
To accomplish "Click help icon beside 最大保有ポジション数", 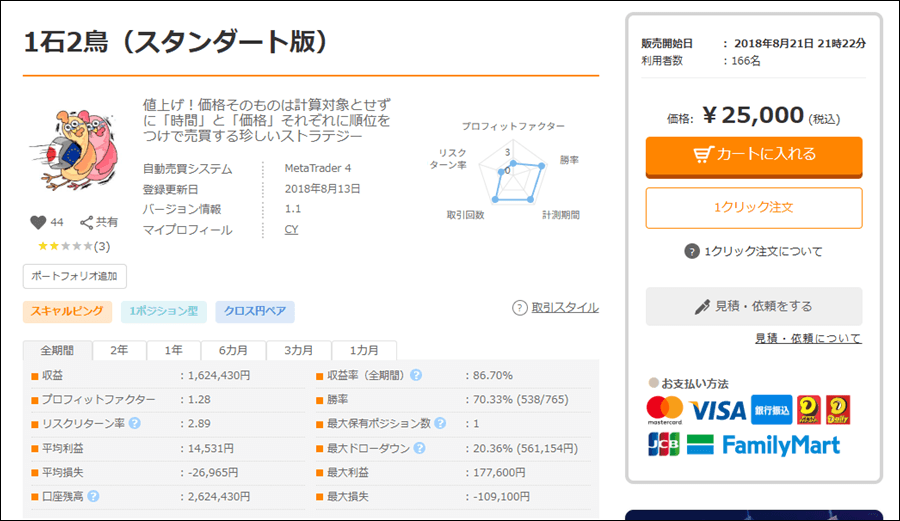I will 444,424.
